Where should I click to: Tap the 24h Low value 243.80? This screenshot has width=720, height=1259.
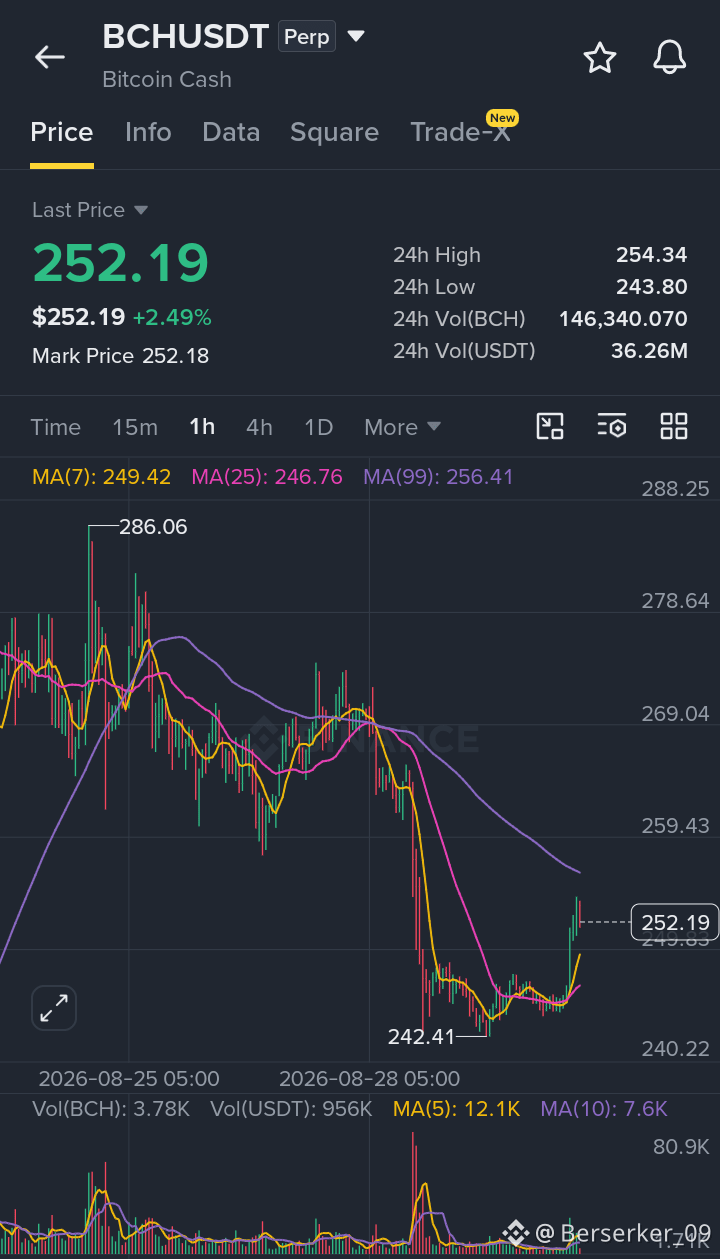pyautogui.click(x=652, y=287)
